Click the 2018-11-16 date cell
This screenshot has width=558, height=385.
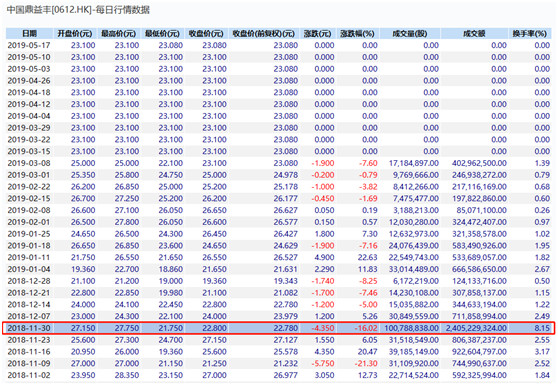29,352
